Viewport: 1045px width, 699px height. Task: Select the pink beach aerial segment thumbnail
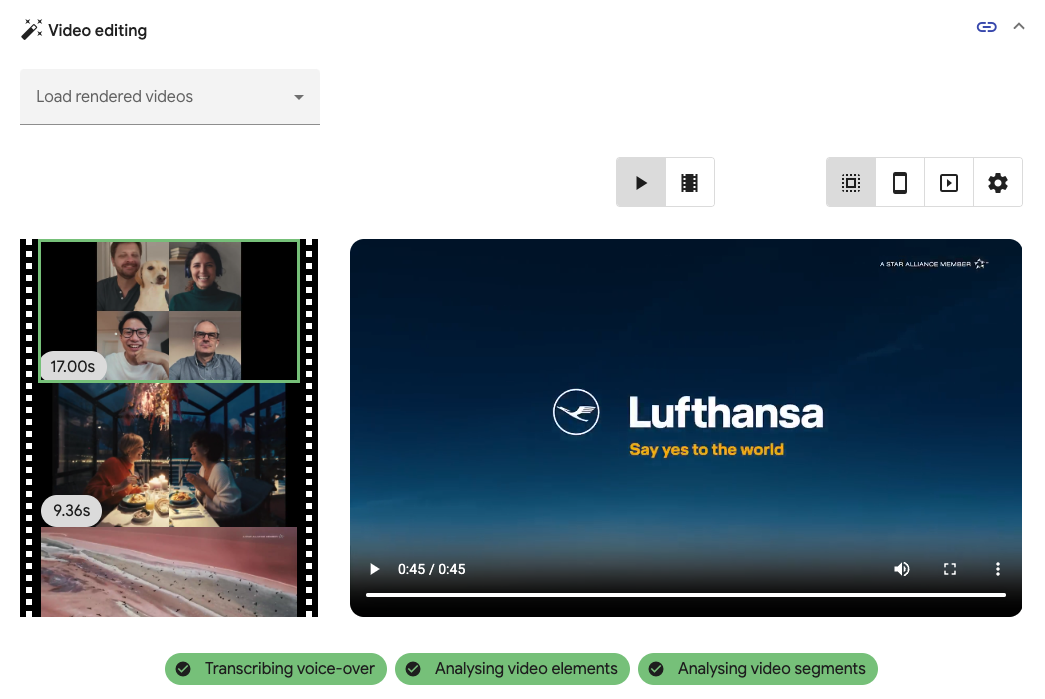coord(169,572)
